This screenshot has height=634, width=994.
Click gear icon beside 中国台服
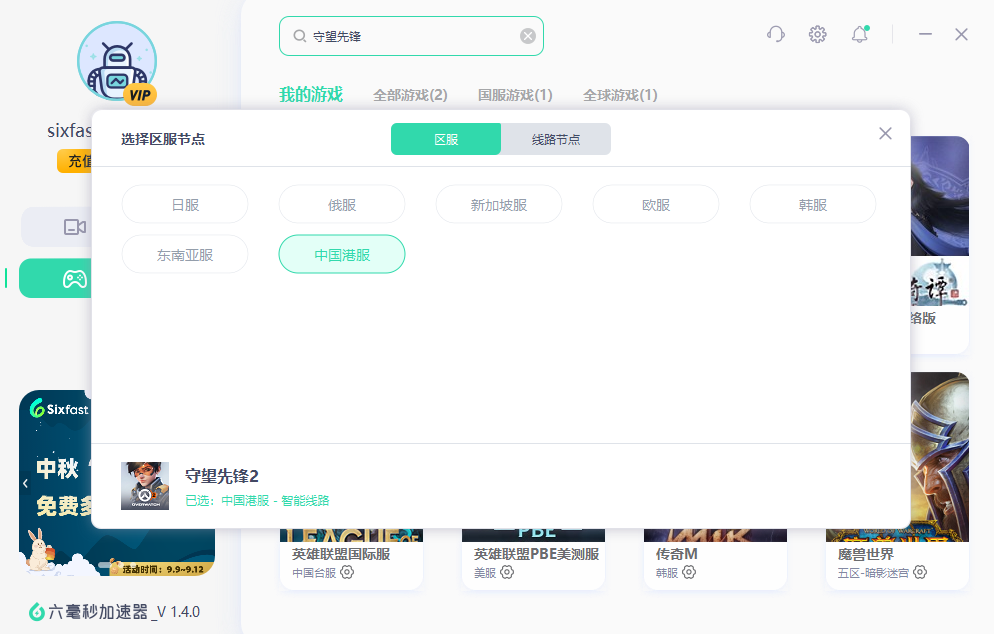coord(347,573)
